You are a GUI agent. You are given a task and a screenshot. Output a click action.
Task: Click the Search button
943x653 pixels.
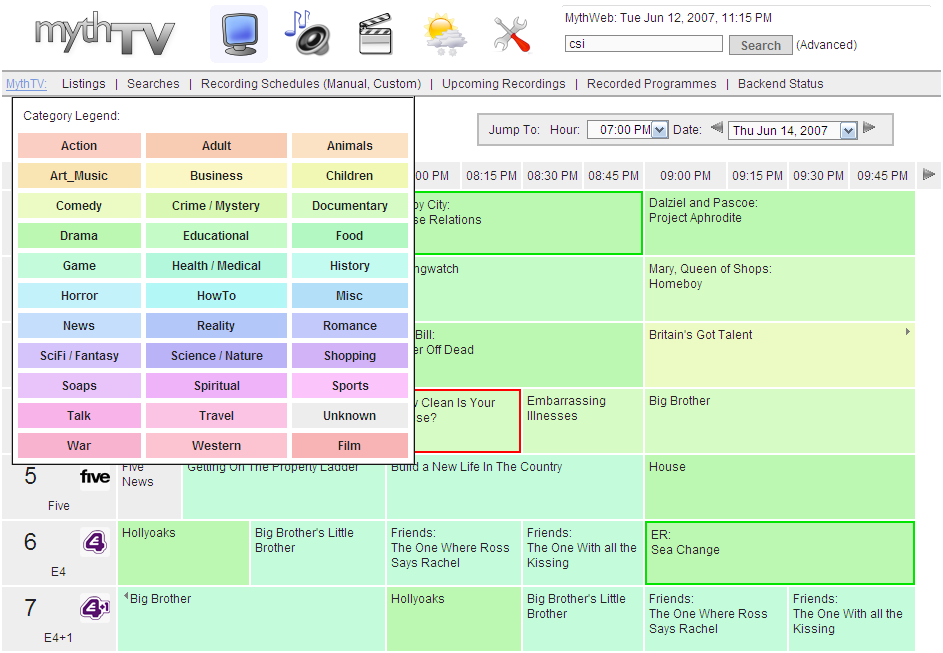pyautogui.click(x=760, y=45)
